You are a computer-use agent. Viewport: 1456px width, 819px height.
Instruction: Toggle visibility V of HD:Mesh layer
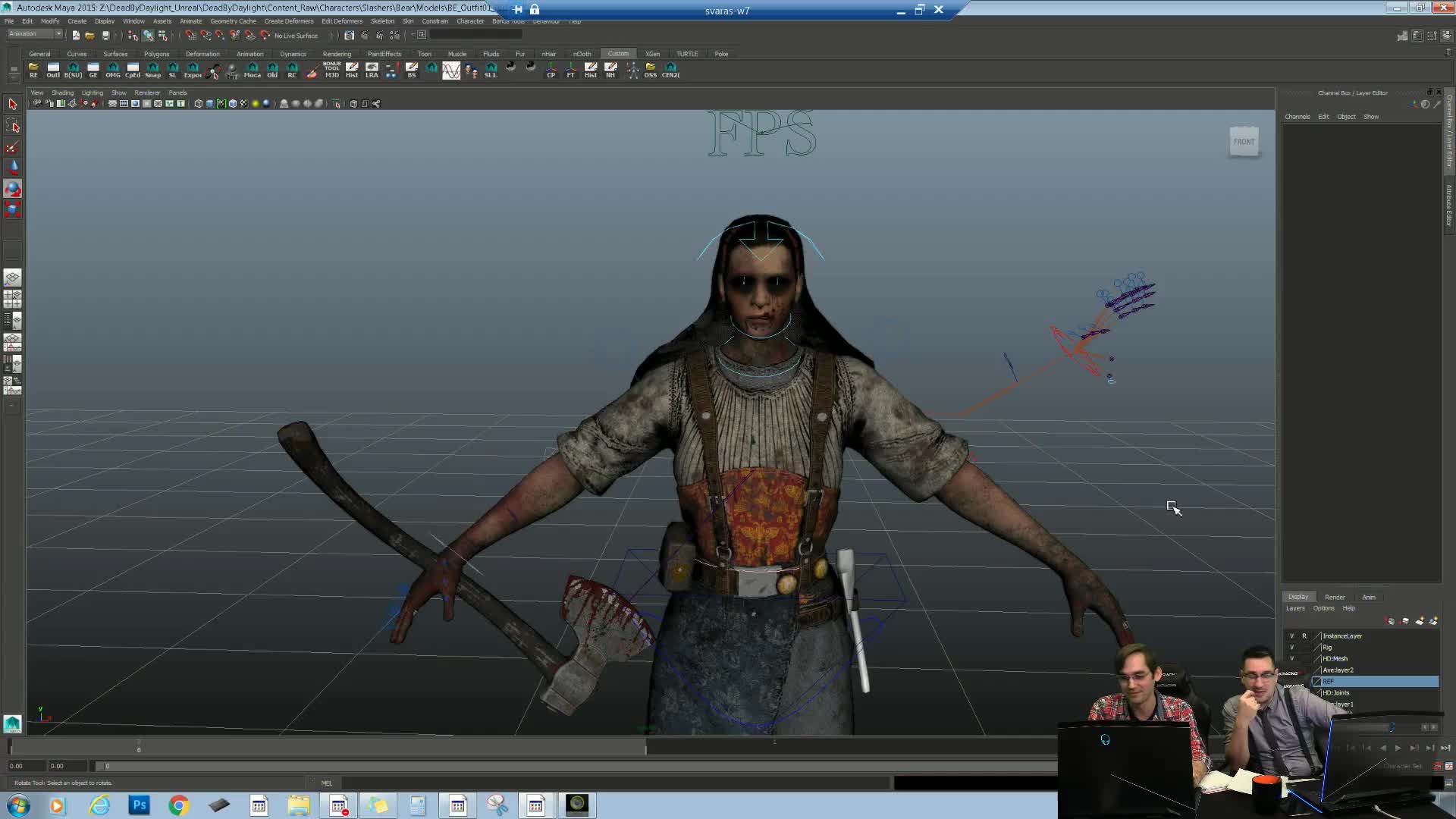click(1291, 659)
